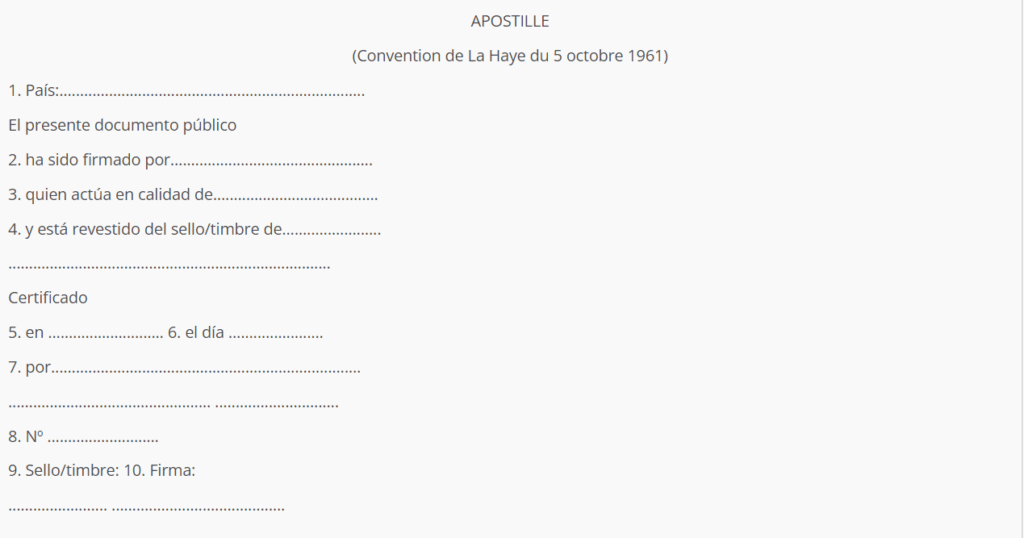
Task: Click the dotted line above 'Certificado'
Action: tap(169, 265)
